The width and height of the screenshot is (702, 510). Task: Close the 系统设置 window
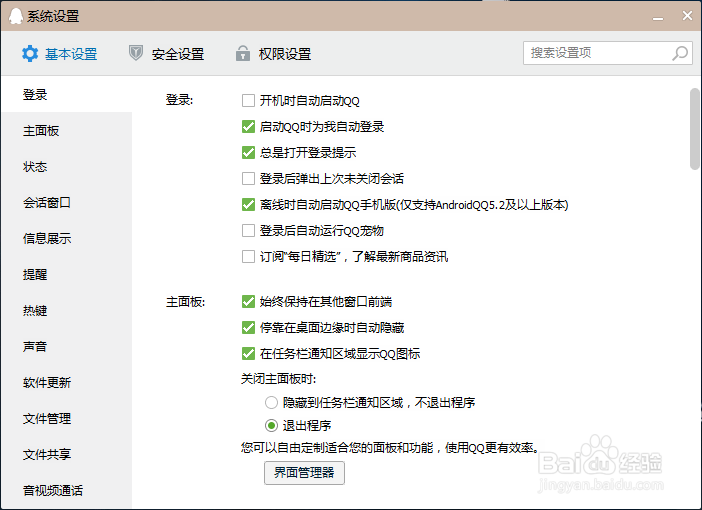click(687, 16)
